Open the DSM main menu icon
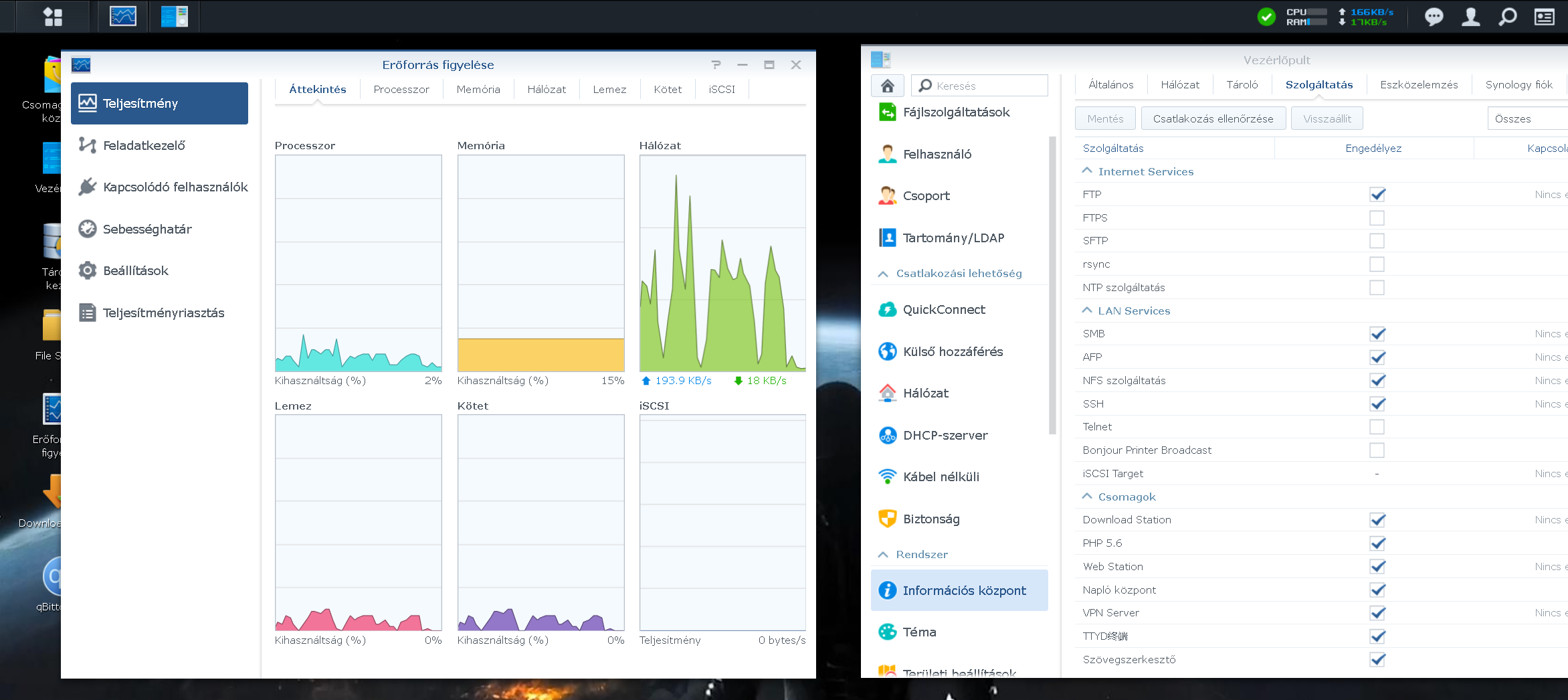The width and height of the screenshot is (1568, 700). 53,17
